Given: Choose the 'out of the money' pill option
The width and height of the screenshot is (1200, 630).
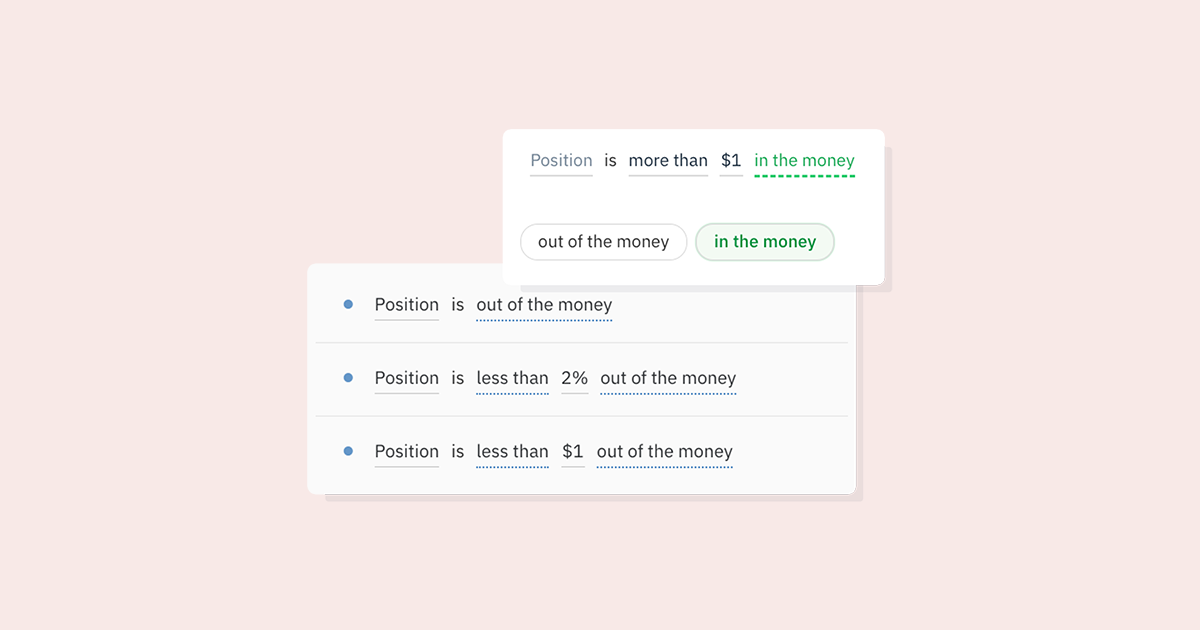Looking at the screenshot, I should click(603, 242).
